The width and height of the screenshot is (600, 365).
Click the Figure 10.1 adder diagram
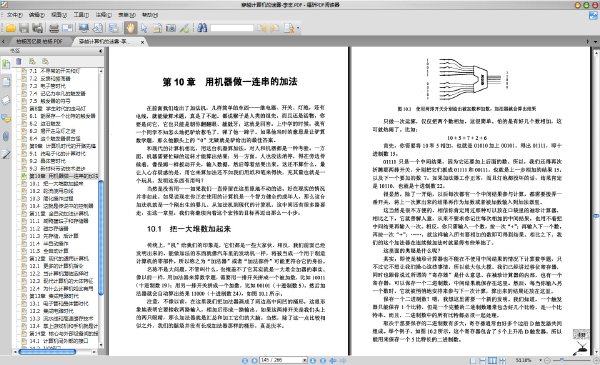point(467,79)
